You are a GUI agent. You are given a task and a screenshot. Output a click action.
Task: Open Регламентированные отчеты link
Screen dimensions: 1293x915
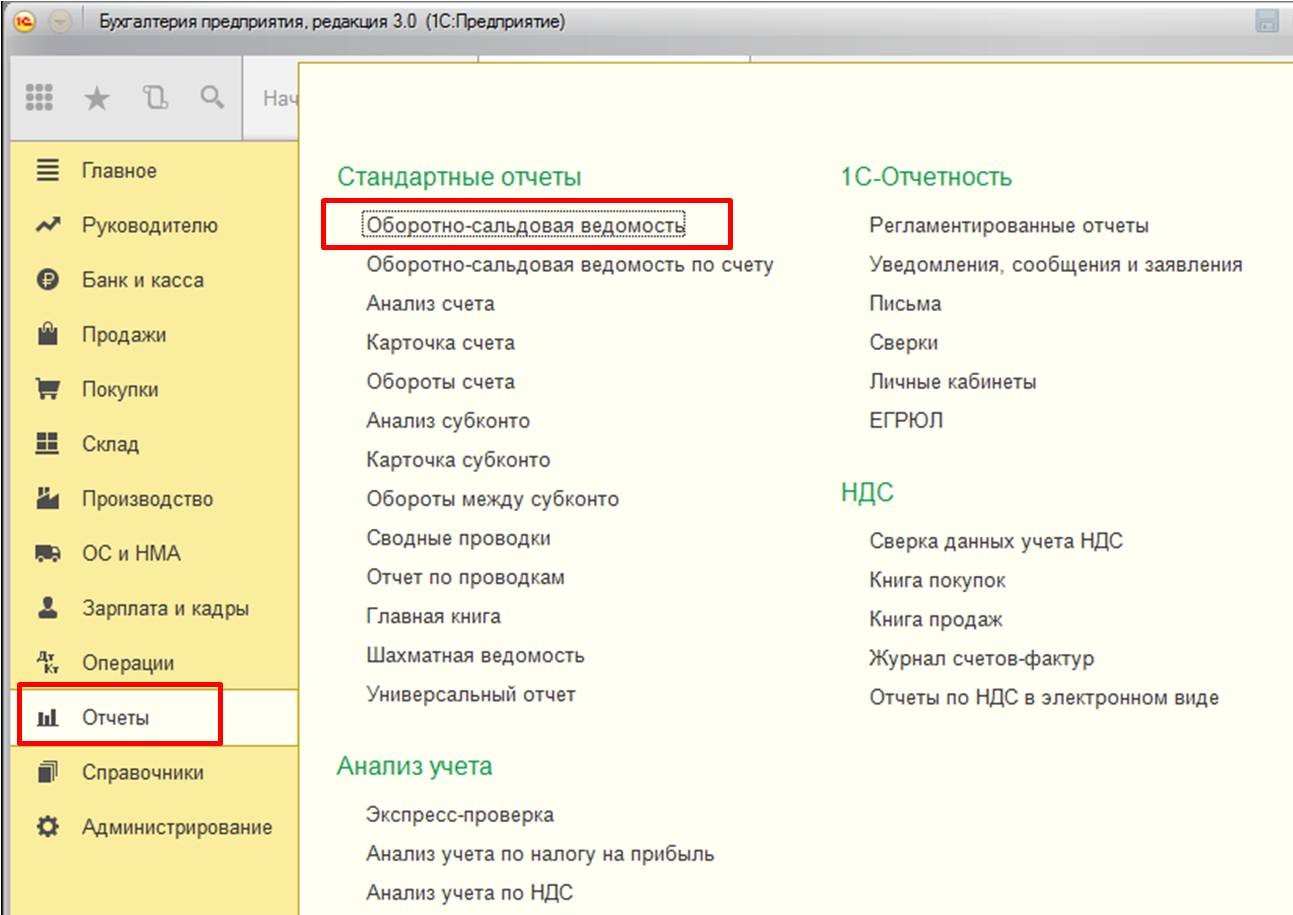(x=1008, y=225)
